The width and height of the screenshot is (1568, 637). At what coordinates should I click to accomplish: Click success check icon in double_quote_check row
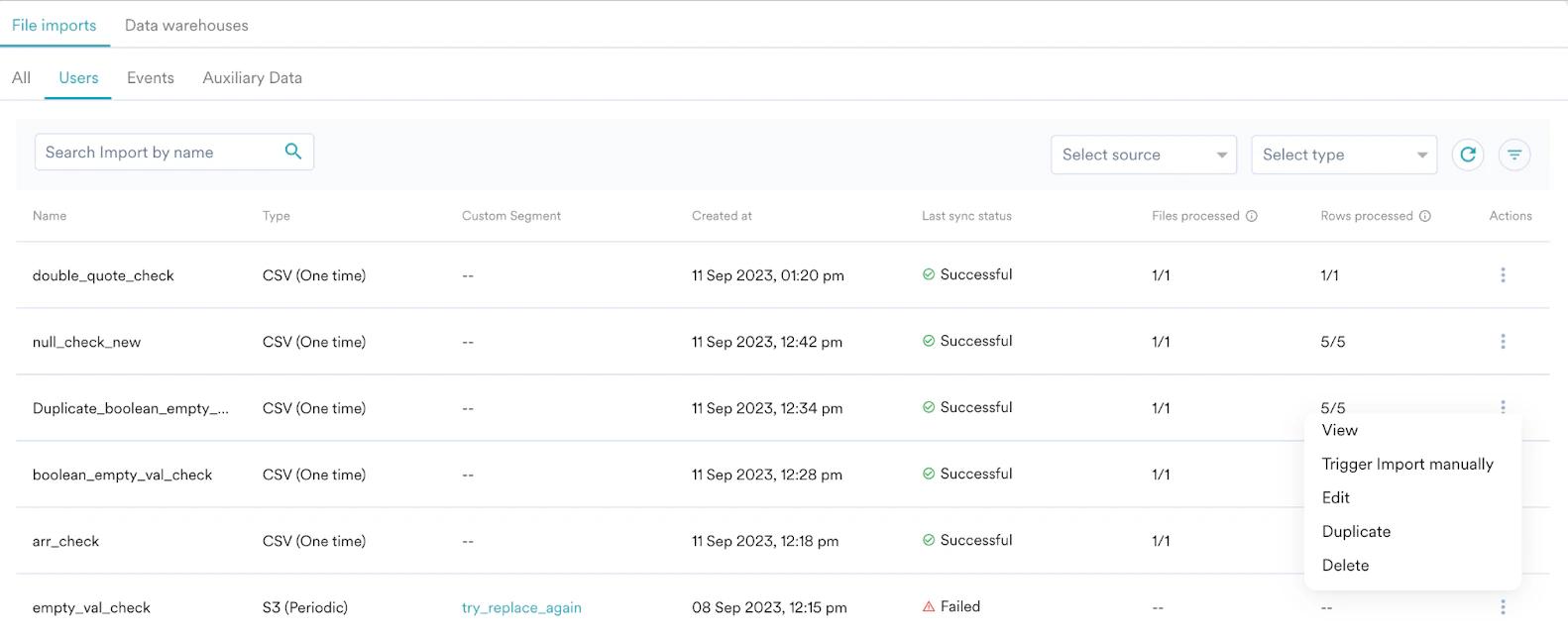(x=929, y=274)
